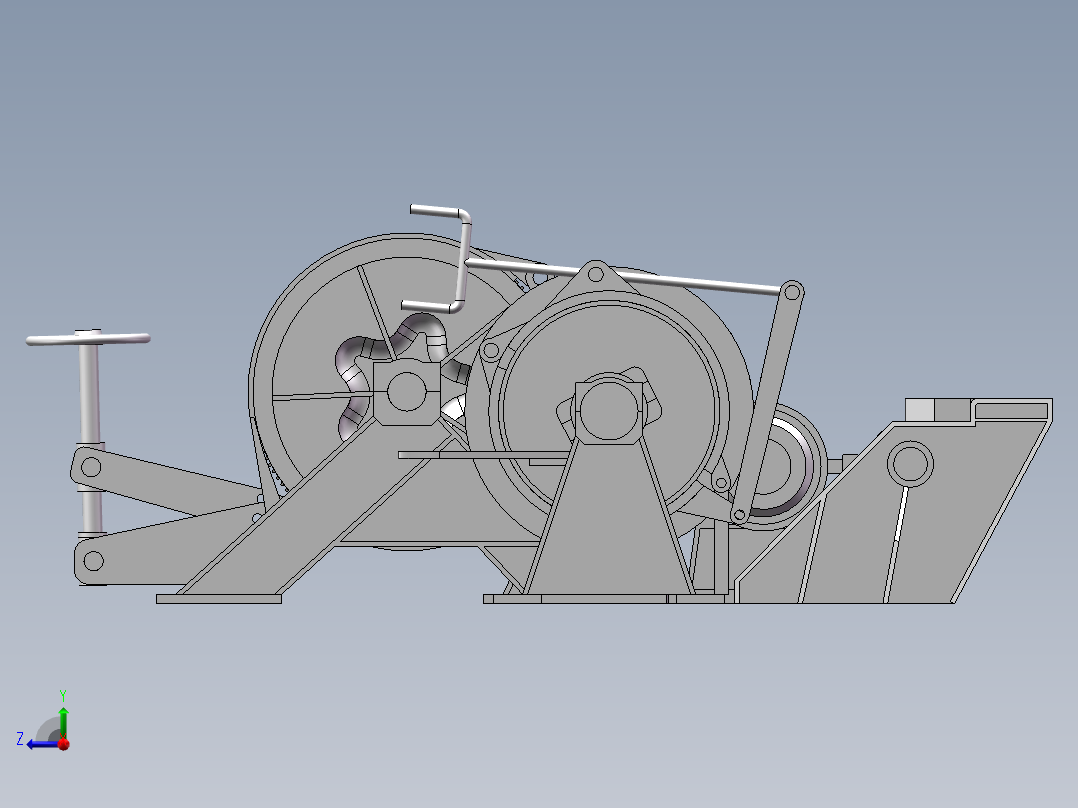Click the red X axis ball on triad

tap(64, 744)
